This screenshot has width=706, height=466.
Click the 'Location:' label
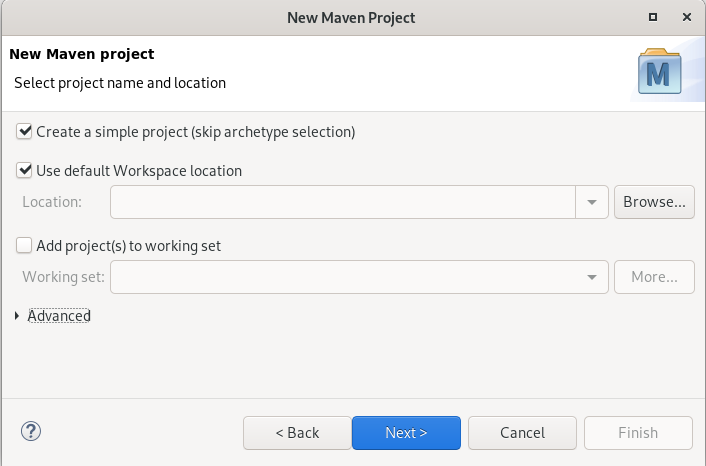[52, 202]
